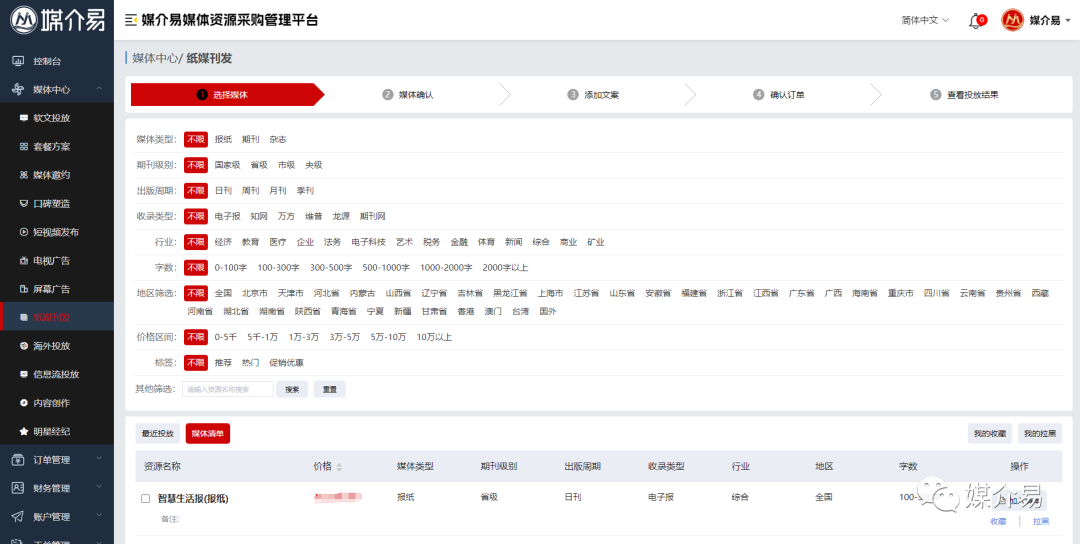Image resolution: width=1080 pixels, height=544 pixels.
Task: Click the 短视频发布 sidebar icon
Action: click(x=24, y=232)
